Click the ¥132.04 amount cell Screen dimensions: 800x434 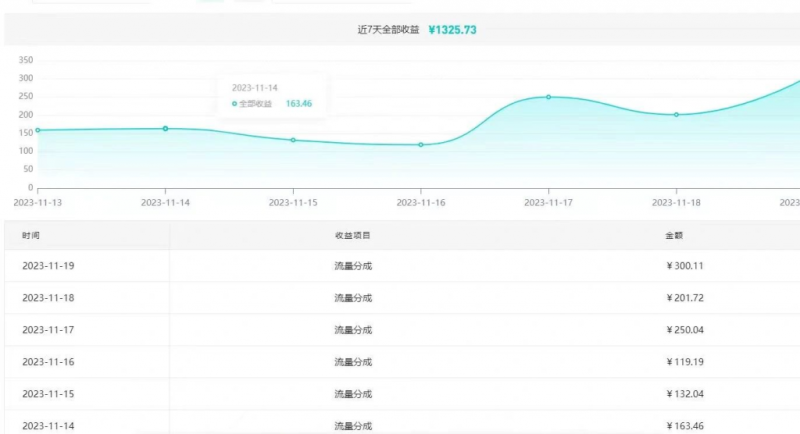(685, 394)
